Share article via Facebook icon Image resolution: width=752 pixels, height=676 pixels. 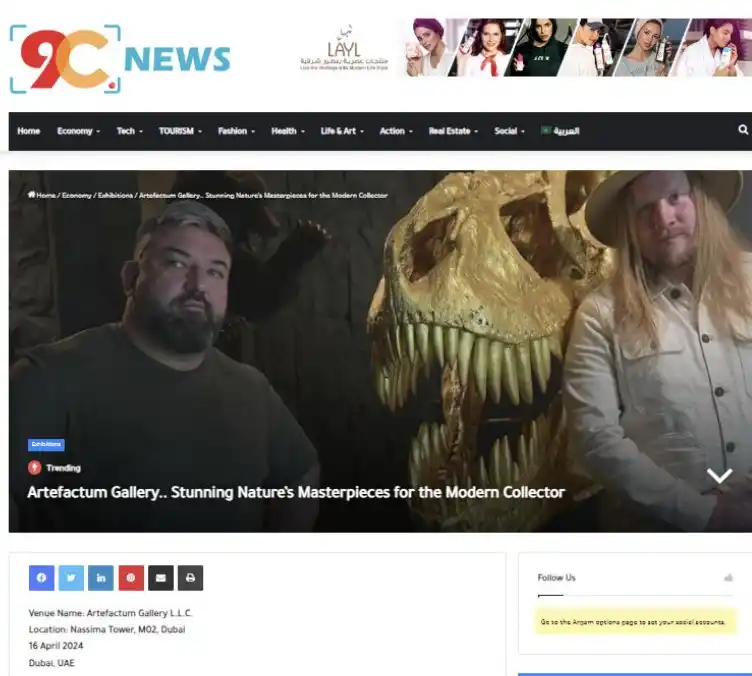[41, 578]
